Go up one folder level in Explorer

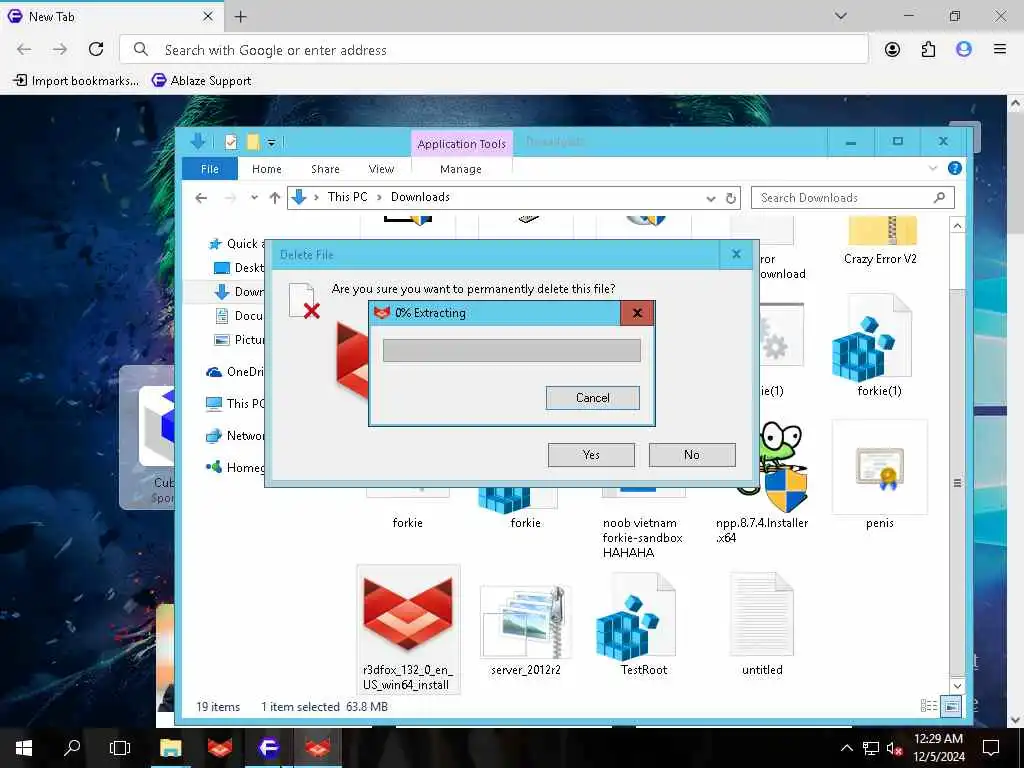[275, 197]
